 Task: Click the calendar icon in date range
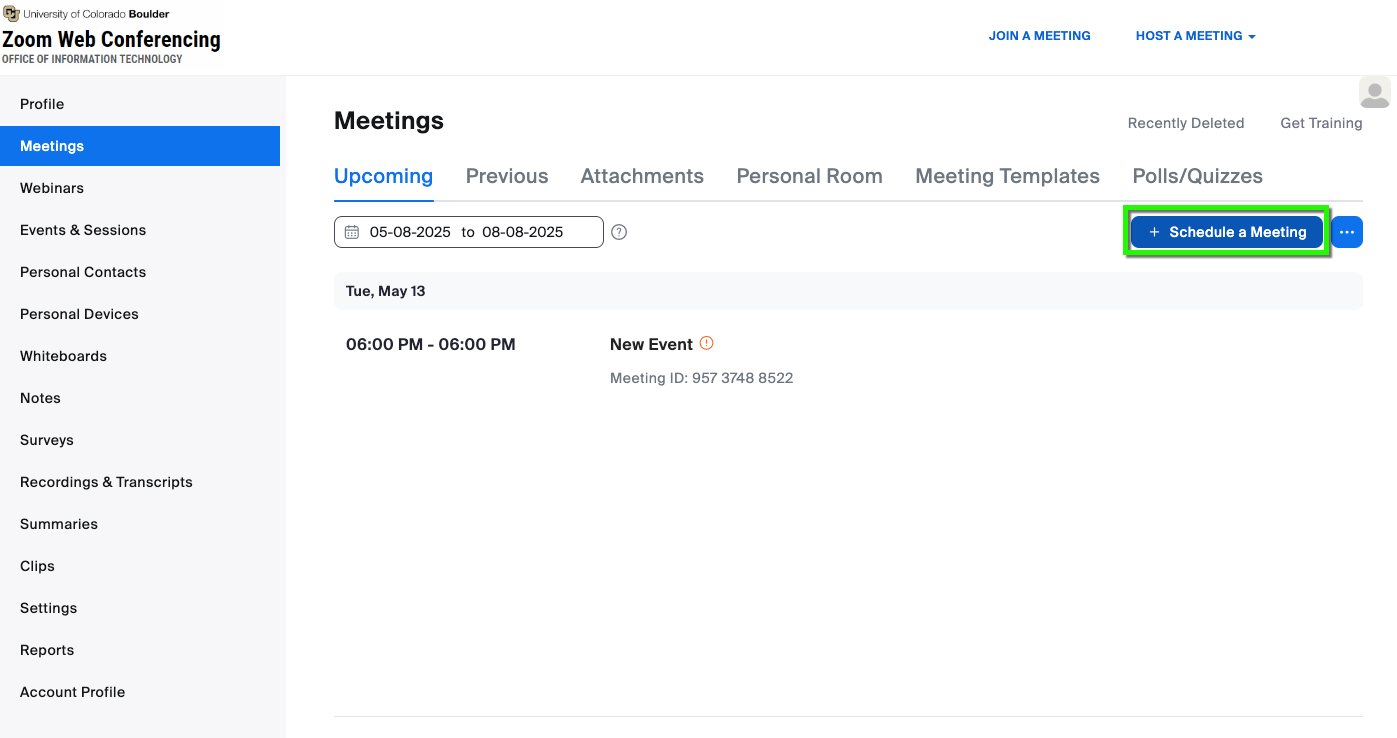point(351,232)
